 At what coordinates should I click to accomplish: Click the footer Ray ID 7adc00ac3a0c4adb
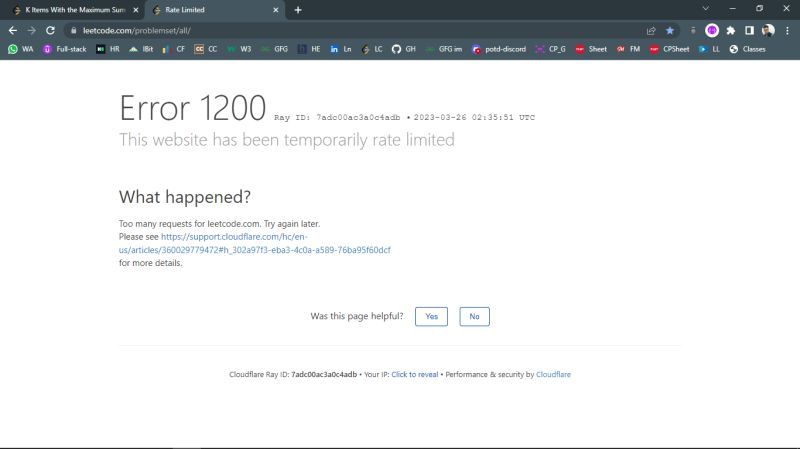[x=324, y=375]
